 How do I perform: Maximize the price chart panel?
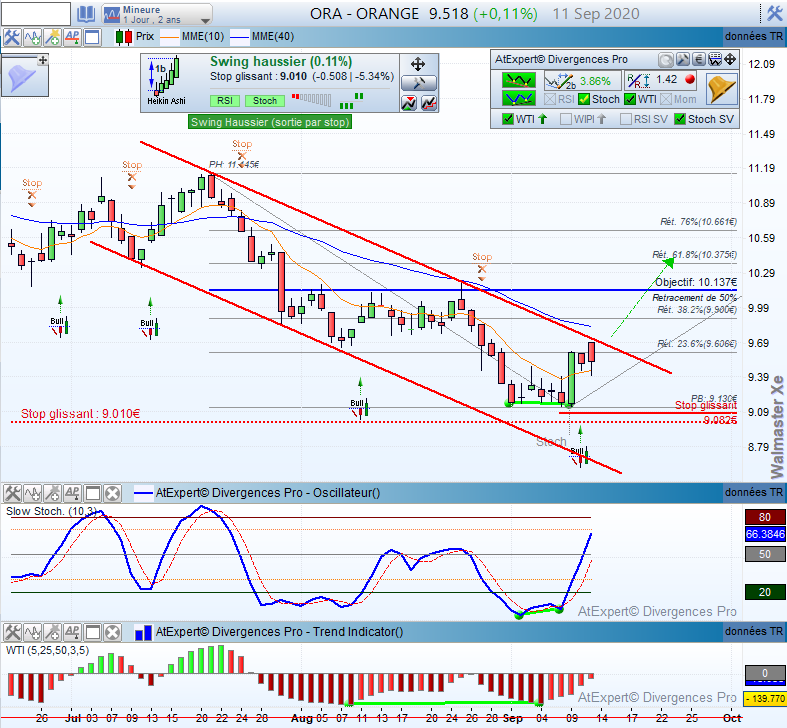tap(92, 37)
